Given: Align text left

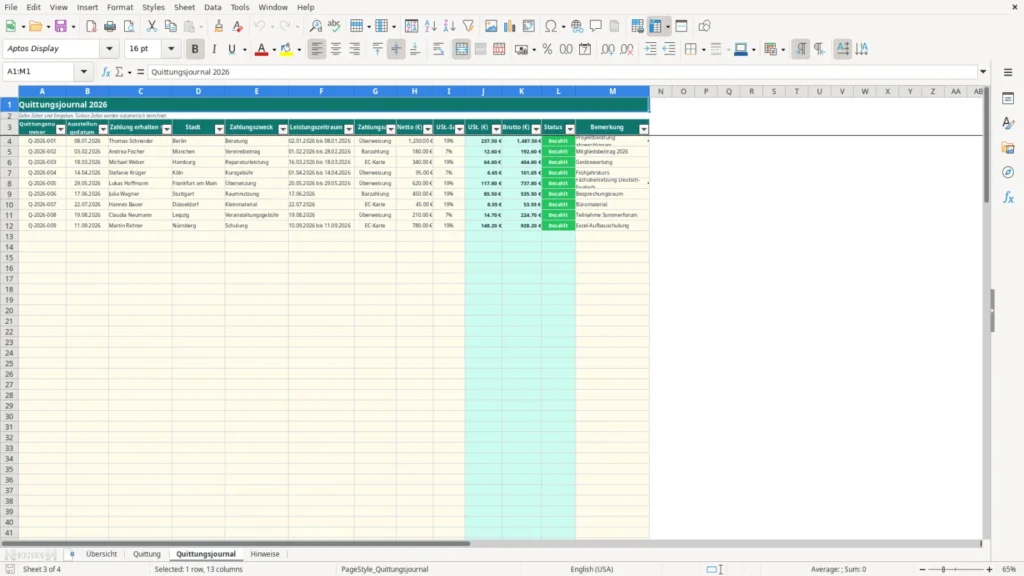Looking at the screenshot, I should click(317, 49).
